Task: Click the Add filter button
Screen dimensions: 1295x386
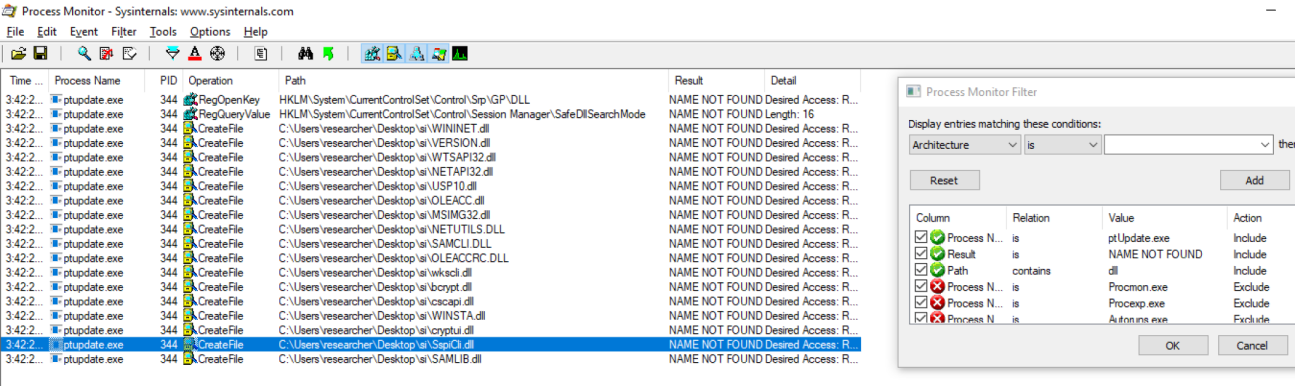Action: point(1254,180)
